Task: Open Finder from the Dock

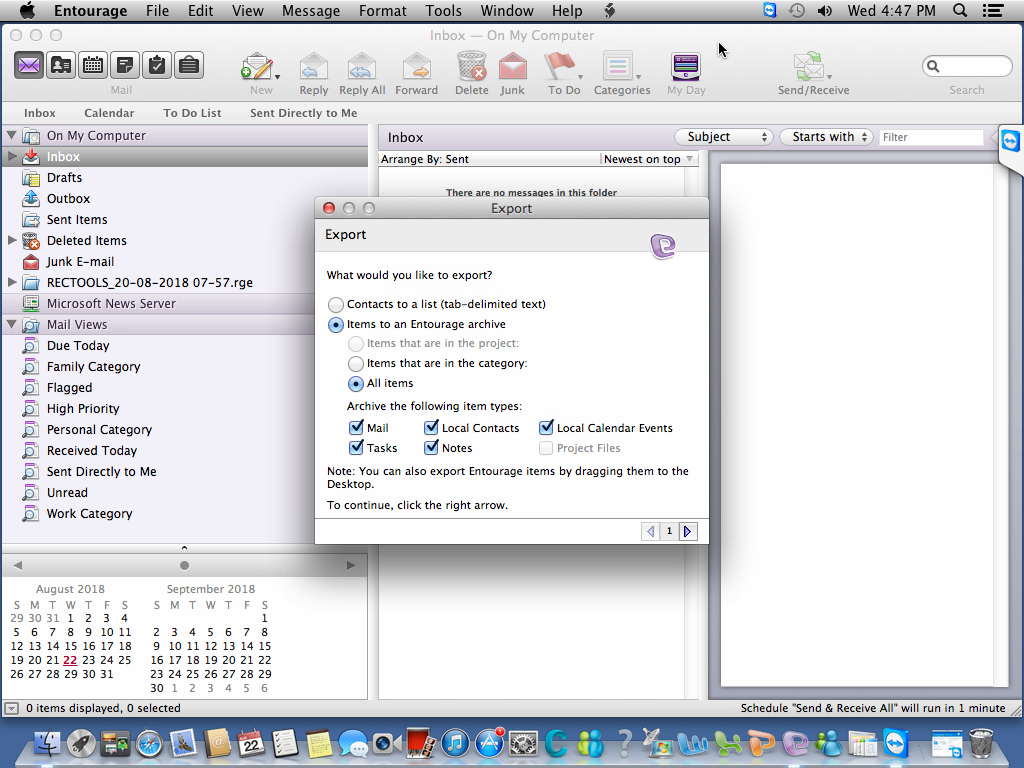Action: [47, 743]
